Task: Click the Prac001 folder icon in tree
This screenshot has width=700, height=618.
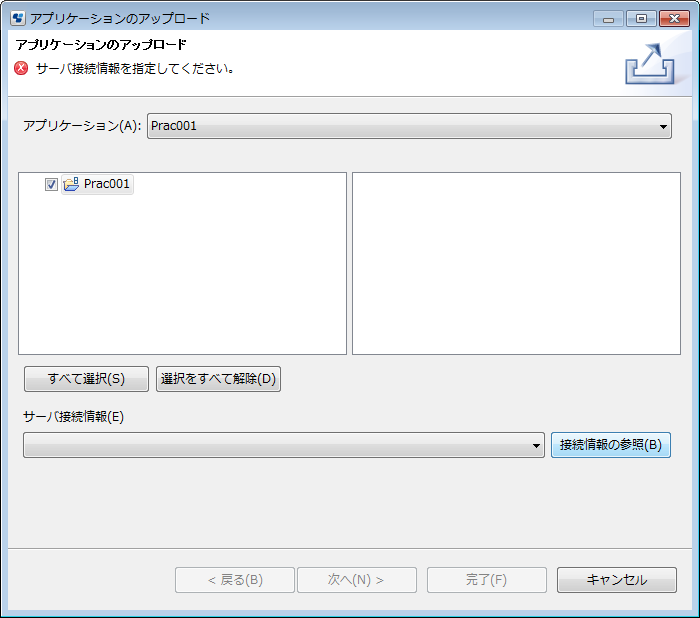Action: (x=71, y=184)
